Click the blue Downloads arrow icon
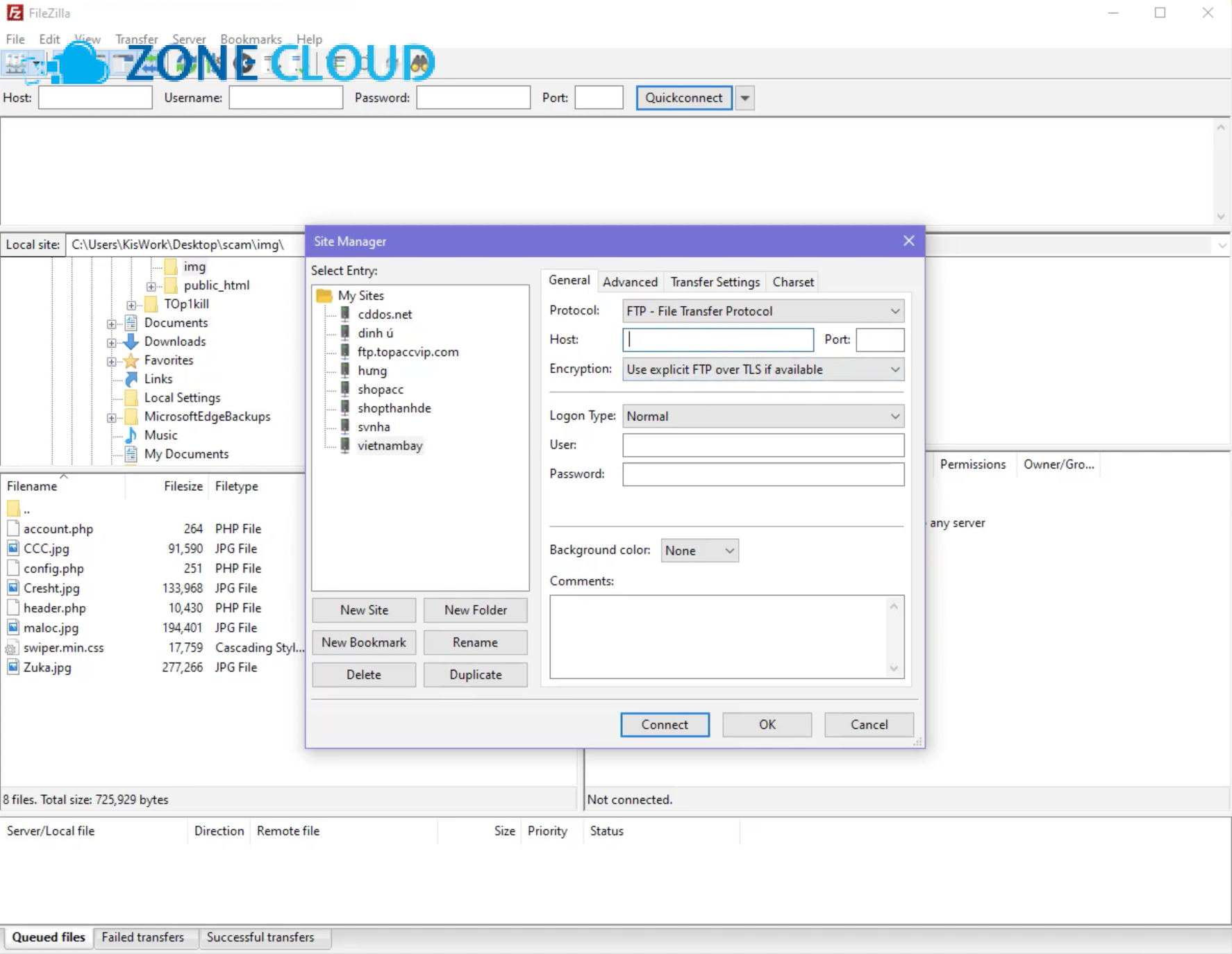1232x954 pixels. pyautogui.click(x=131, y=342)
